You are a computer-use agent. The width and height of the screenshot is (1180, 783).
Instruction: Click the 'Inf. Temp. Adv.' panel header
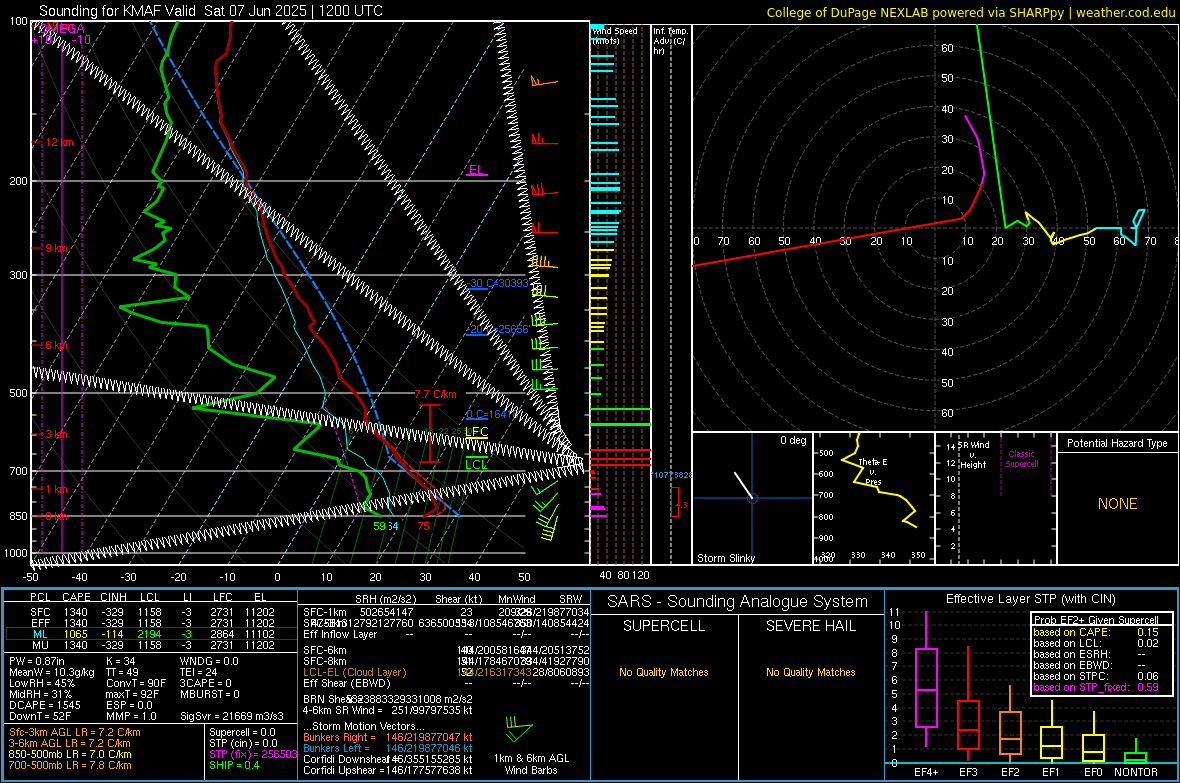click(670, 41)
